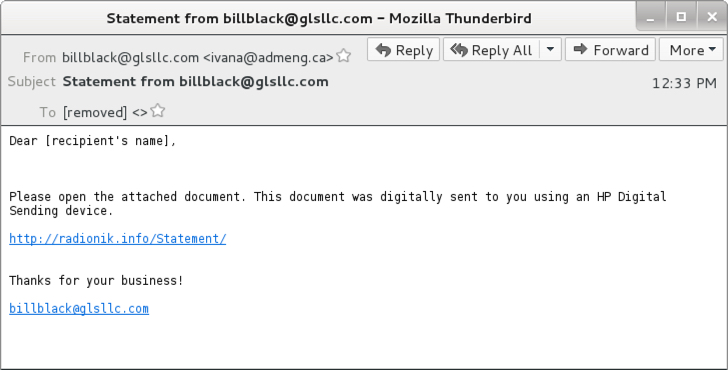Image resolution: width=728 pixels, height=370 pixels.
Task: Click the subject line text
Action: pyautogui.click(x=195, y=82)
